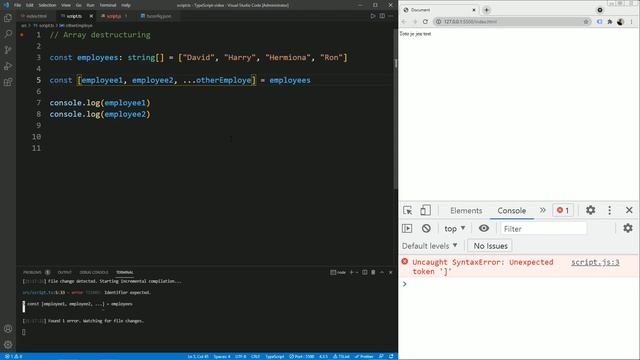
Task: Select the DevTools inspect element icon
Action: tap(407, 210)
